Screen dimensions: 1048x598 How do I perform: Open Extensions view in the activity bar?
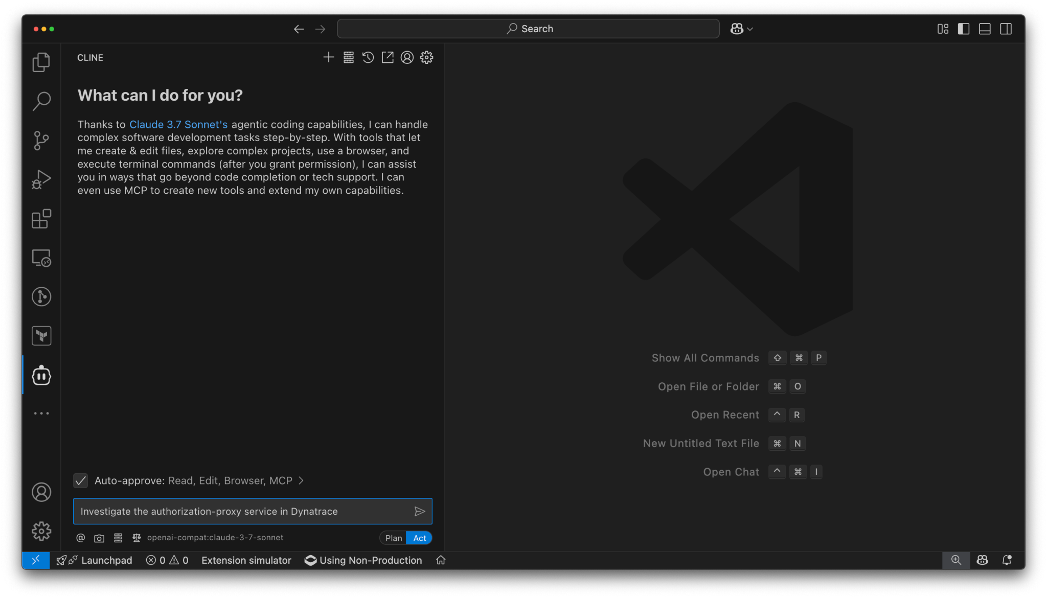tap(41, 219)
